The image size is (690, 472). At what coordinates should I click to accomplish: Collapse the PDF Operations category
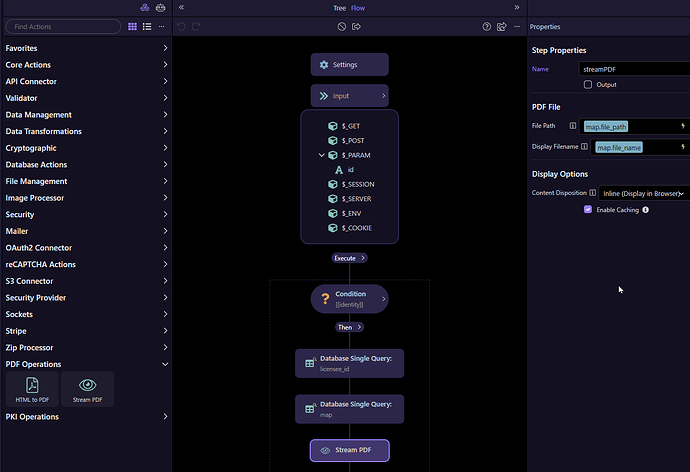[165, 364]
